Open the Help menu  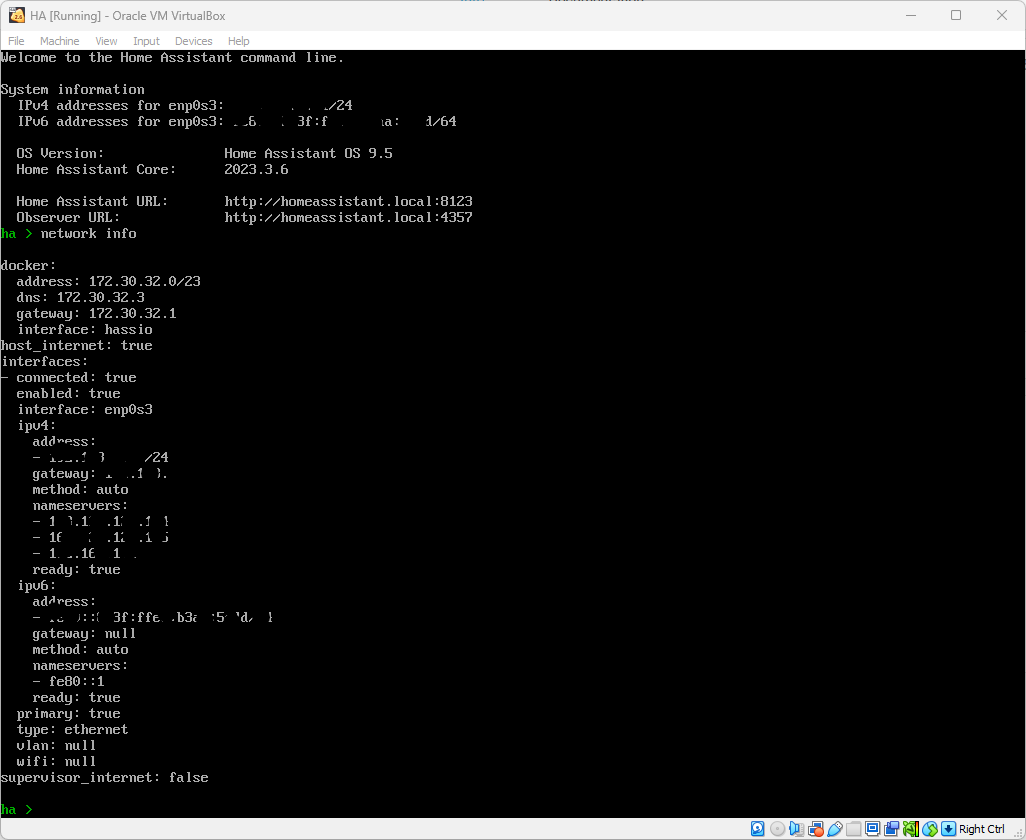pos(238,41)
